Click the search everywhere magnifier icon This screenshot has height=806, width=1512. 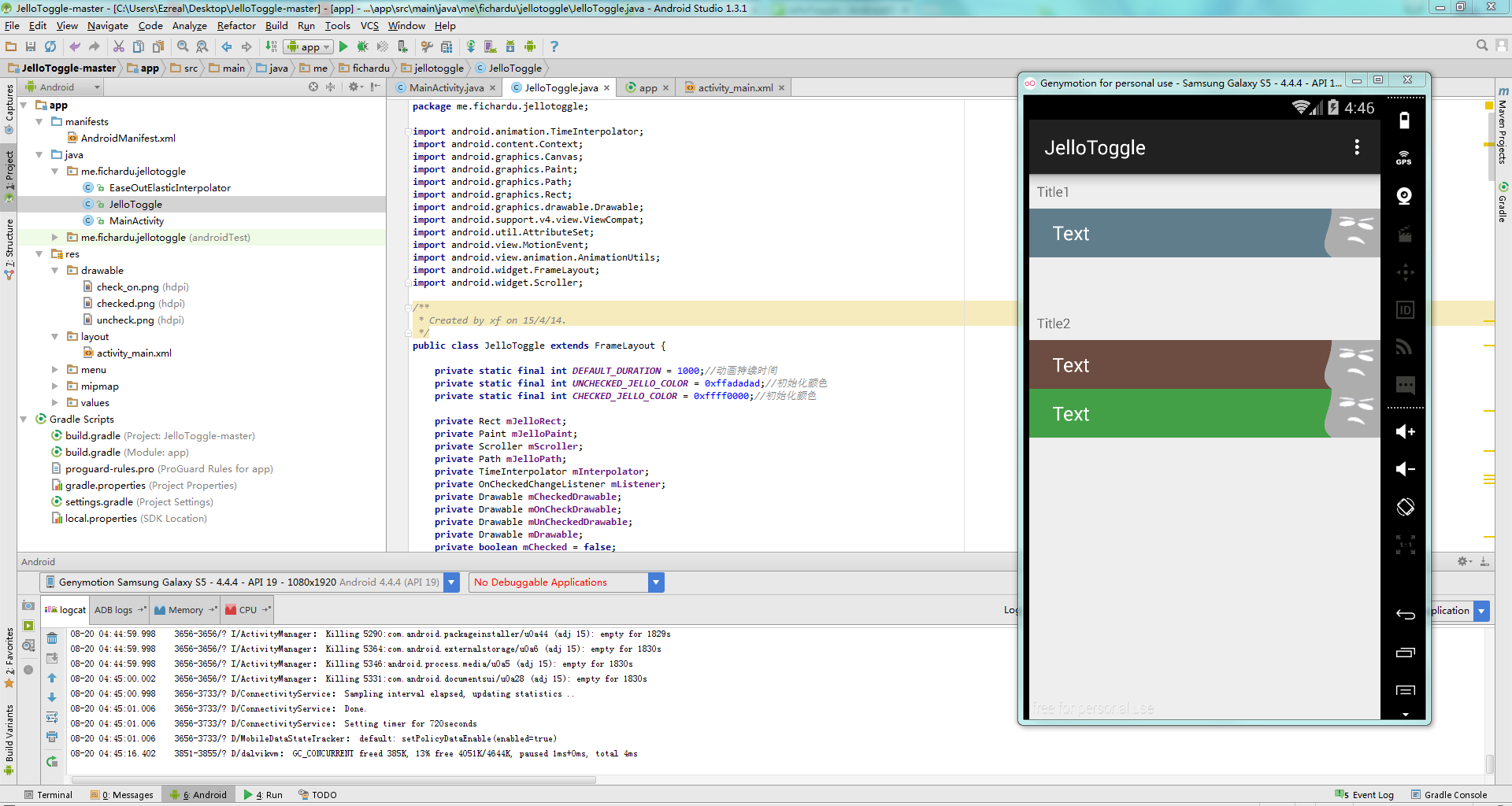[x=1482, y=46]
